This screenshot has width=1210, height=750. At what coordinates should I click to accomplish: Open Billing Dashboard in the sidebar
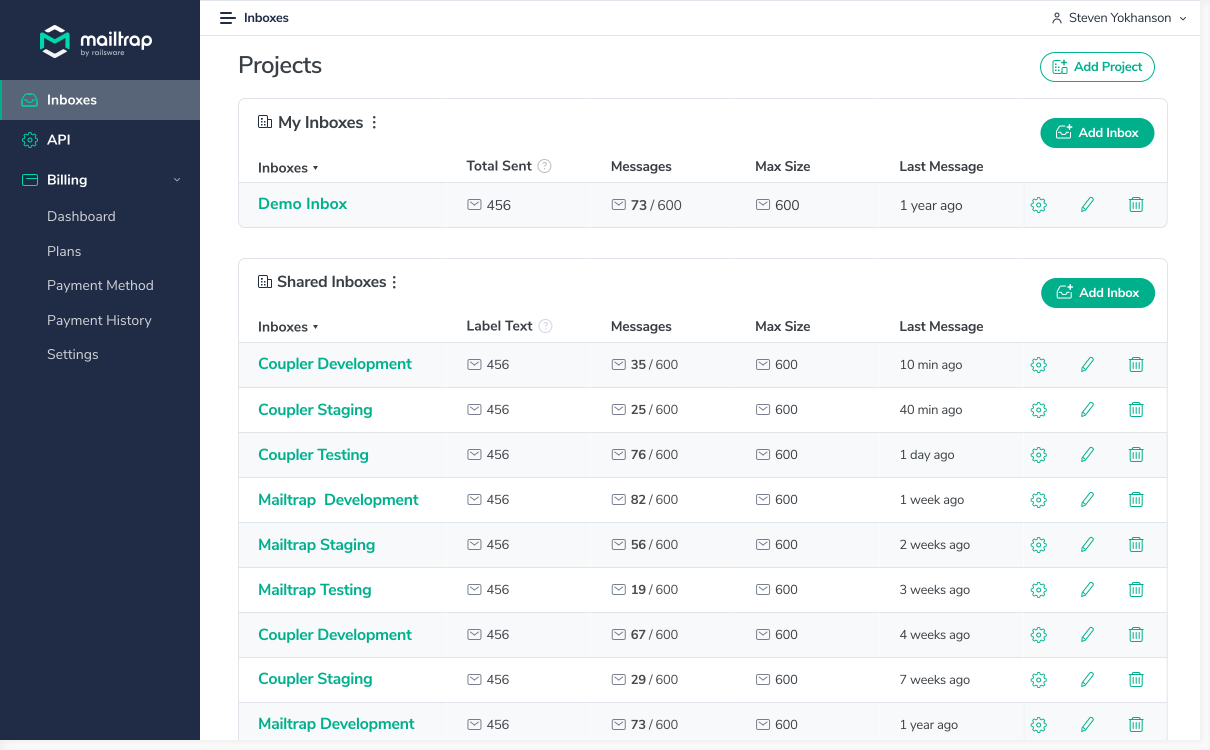point(81,216)
